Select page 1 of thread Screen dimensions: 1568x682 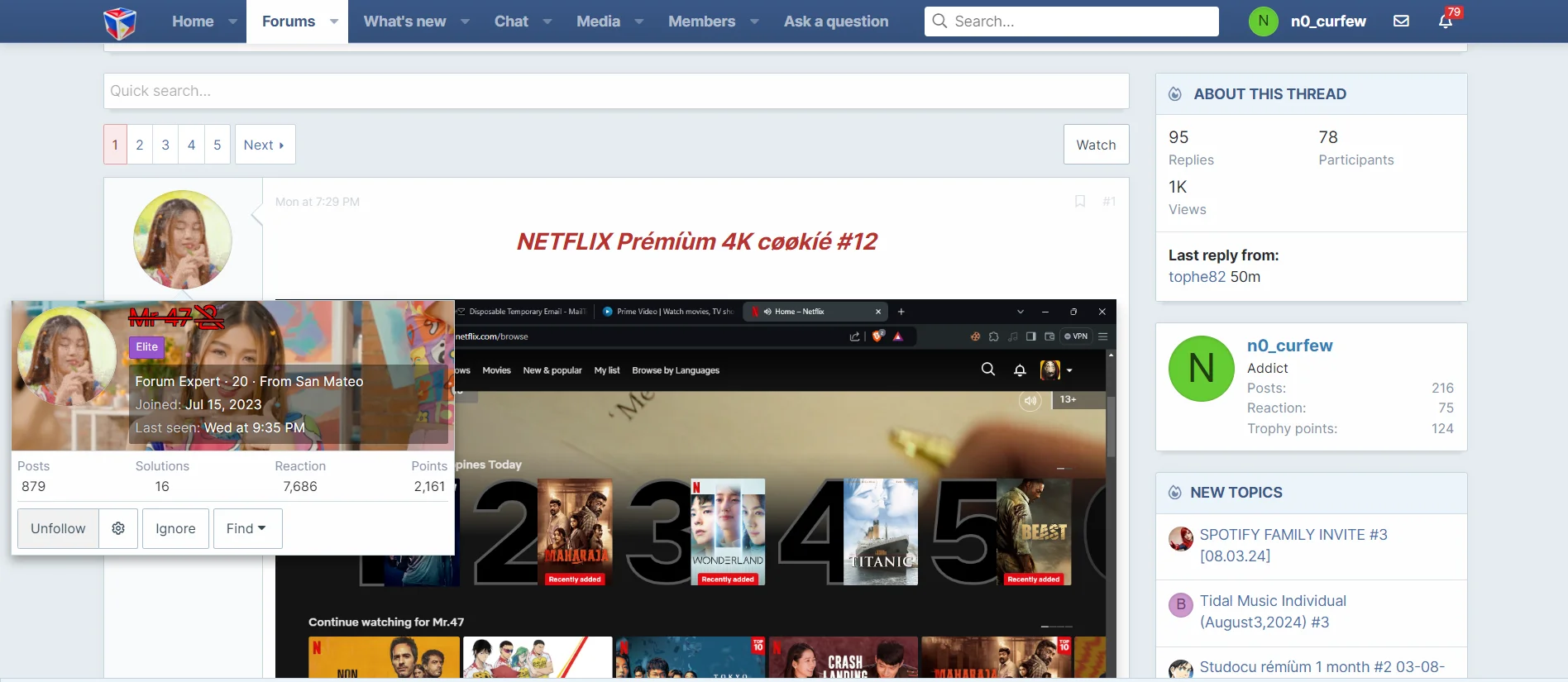tap(115, 145)
